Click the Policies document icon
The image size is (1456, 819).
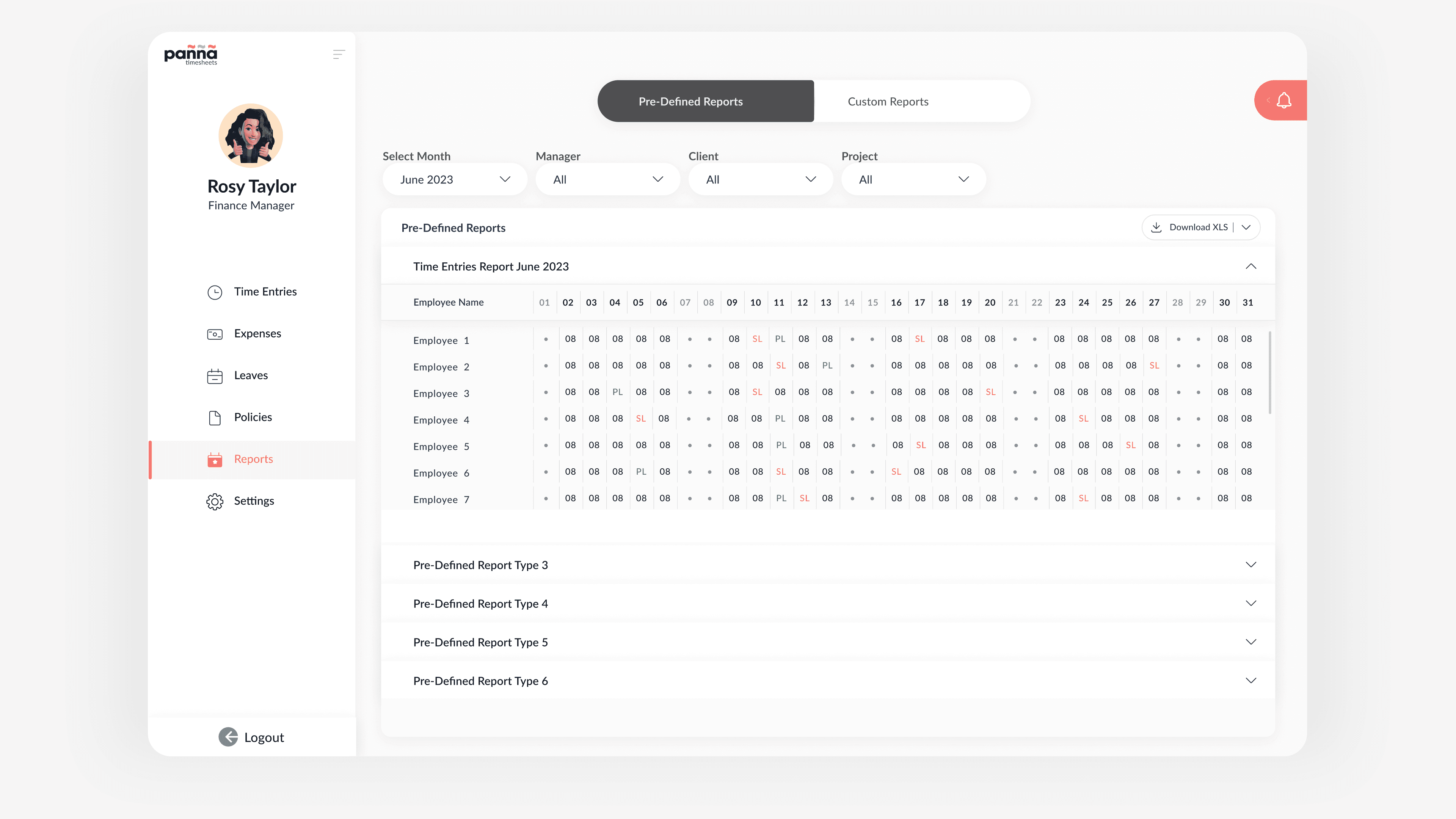215,418
